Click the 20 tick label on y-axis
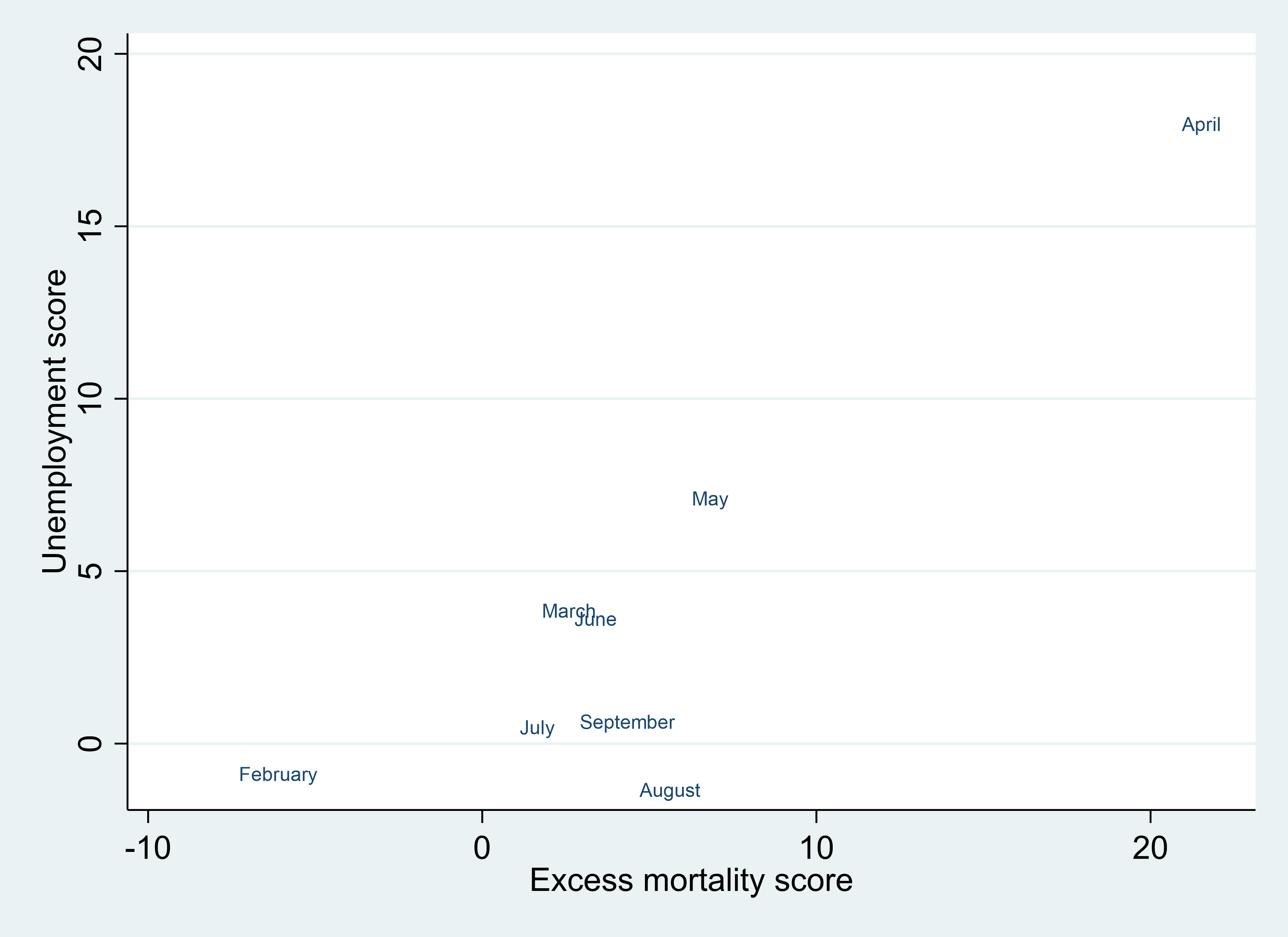This screenshot has height=937, width=1288. [91, 55]
